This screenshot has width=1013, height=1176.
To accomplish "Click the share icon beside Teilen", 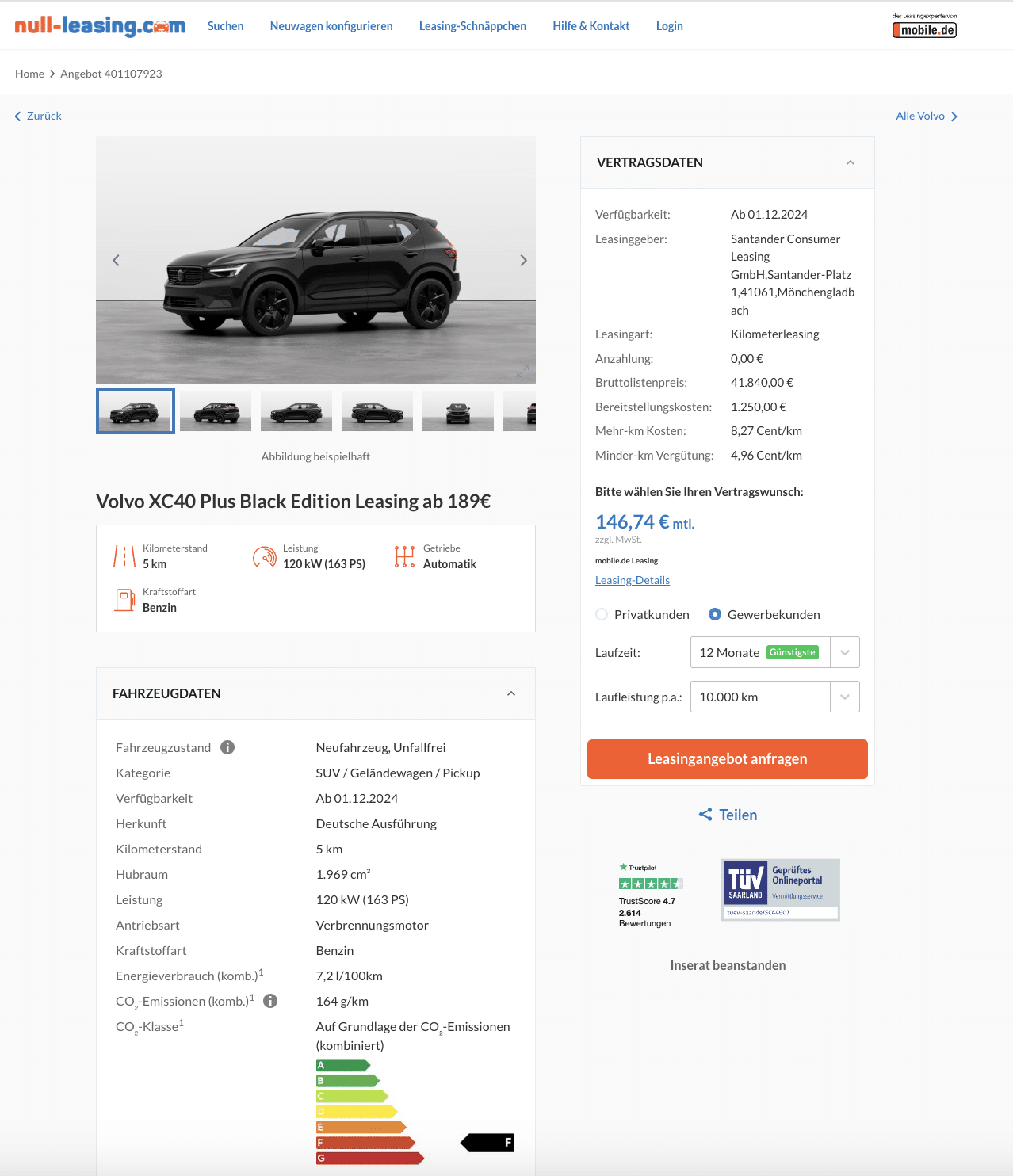I will click(705, 815).
